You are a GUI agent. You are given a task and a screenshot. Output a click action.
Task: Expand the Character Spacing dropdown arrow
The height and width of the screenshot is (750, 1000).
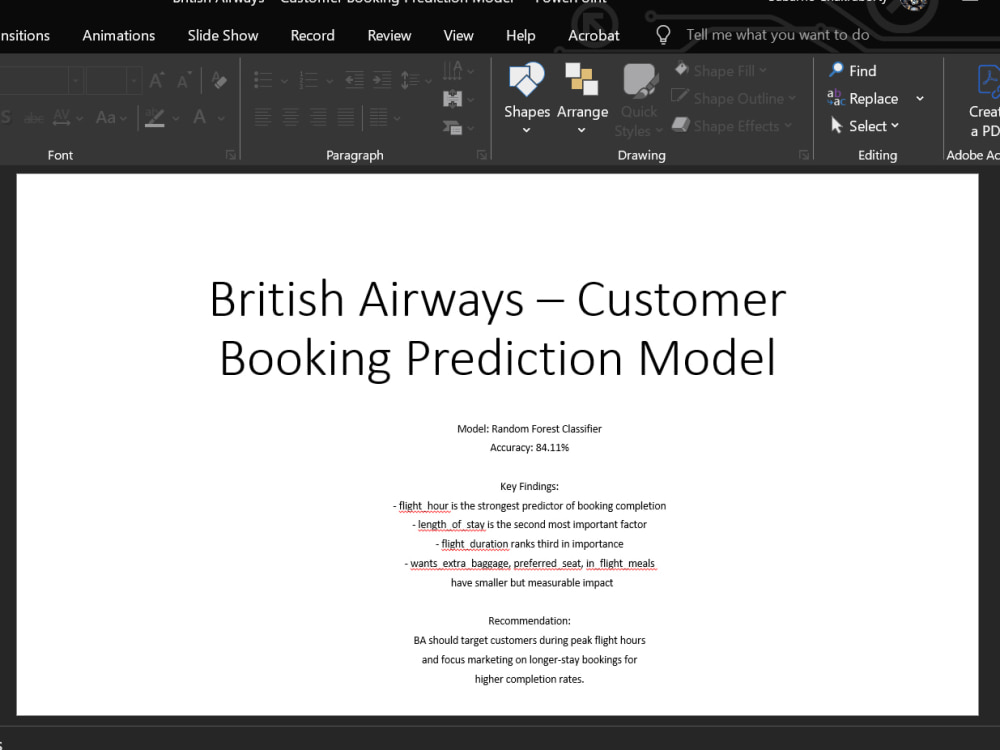(80, 118)
